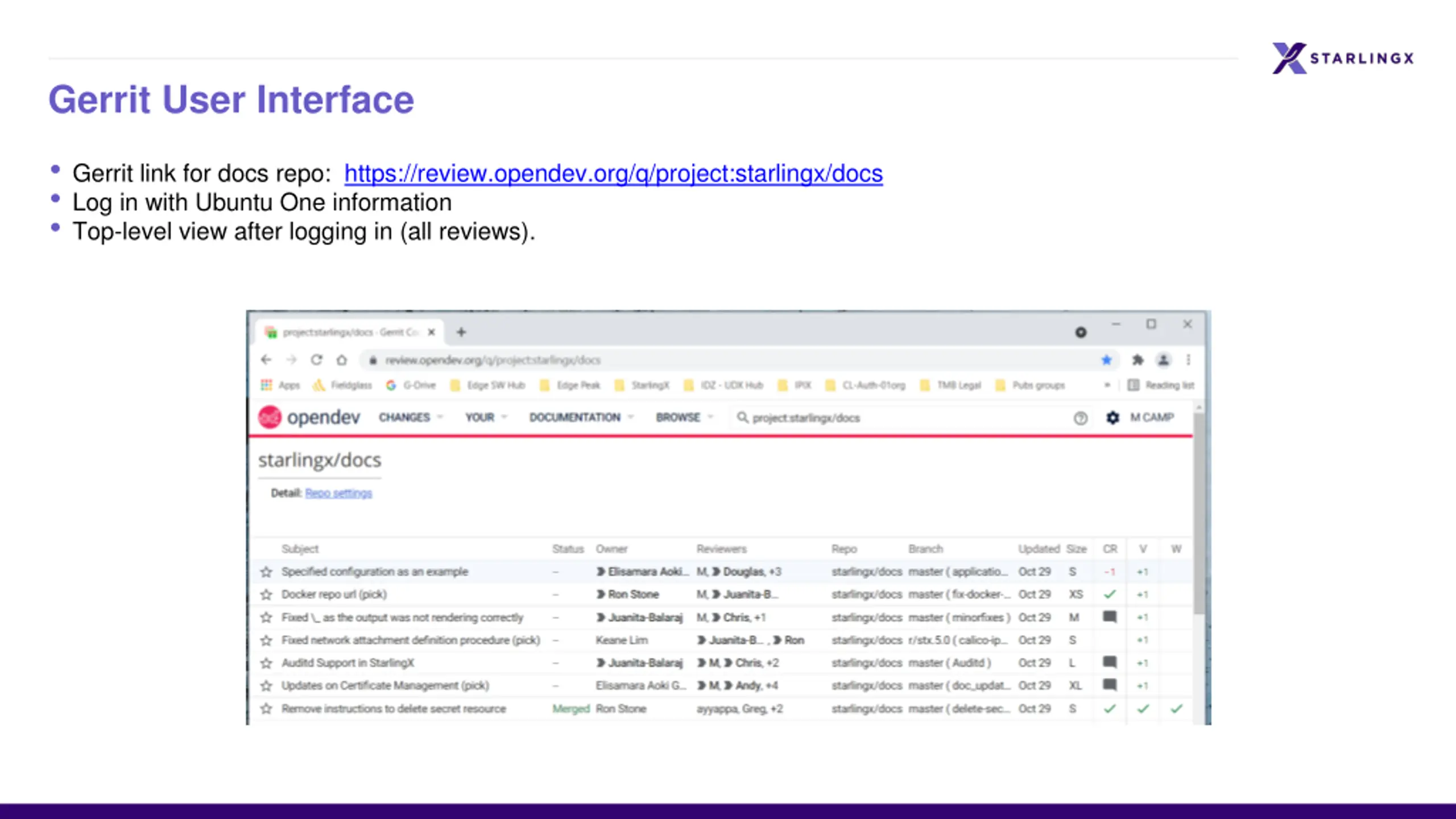Open Gerrit settings gear icon
1456x819 pixels.
1112,418
